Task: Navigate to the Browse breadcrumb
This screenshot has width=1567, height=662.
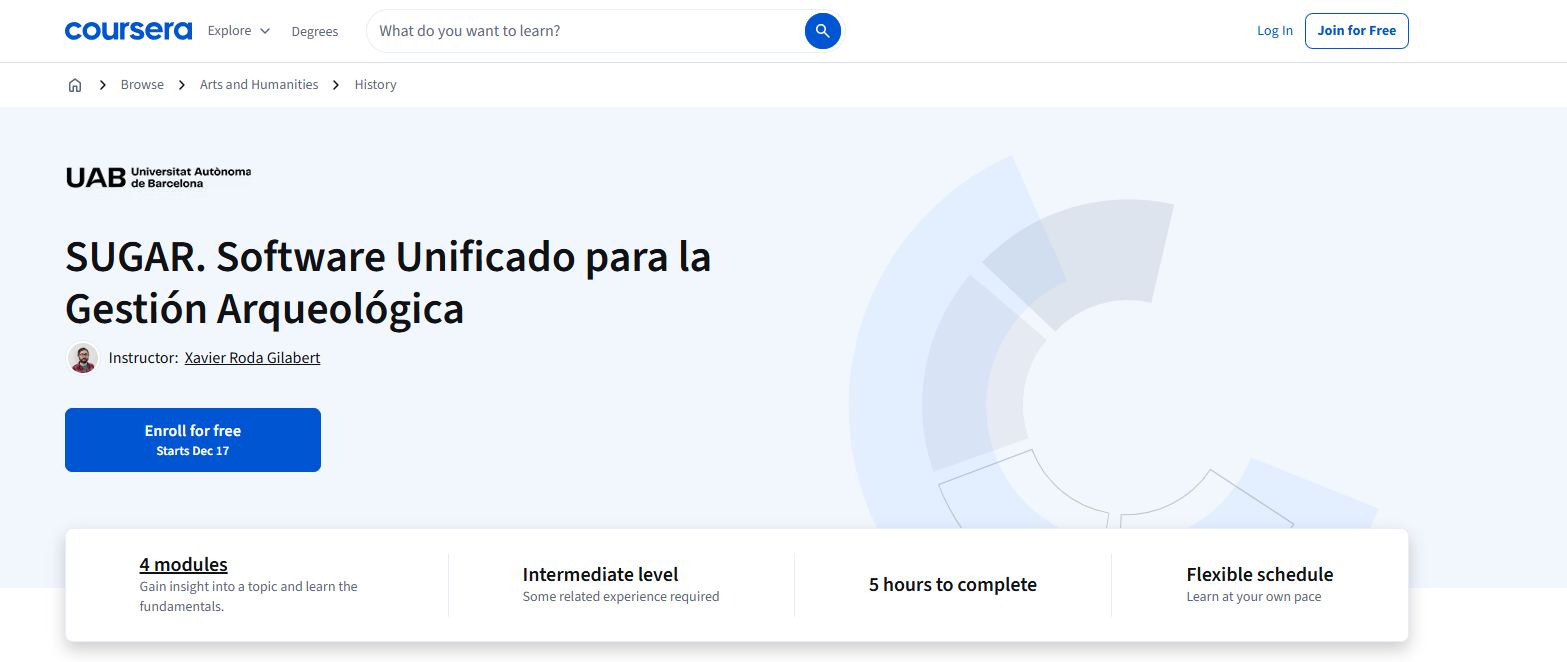Action: pos(142,85)
